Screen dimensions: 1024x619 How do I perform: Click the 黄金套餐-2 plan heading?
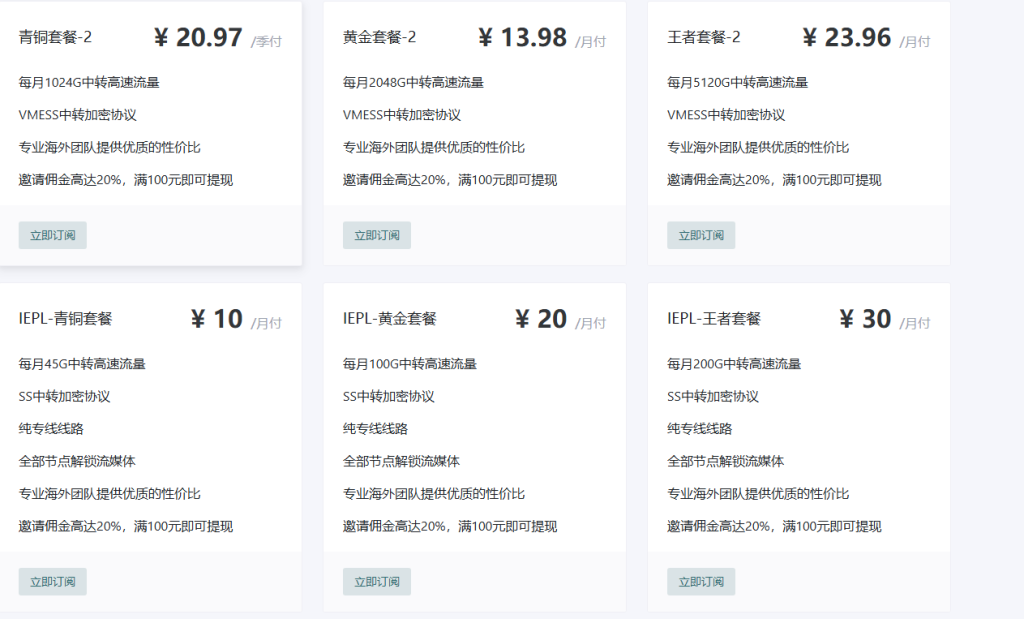click(x=379, y=38)
